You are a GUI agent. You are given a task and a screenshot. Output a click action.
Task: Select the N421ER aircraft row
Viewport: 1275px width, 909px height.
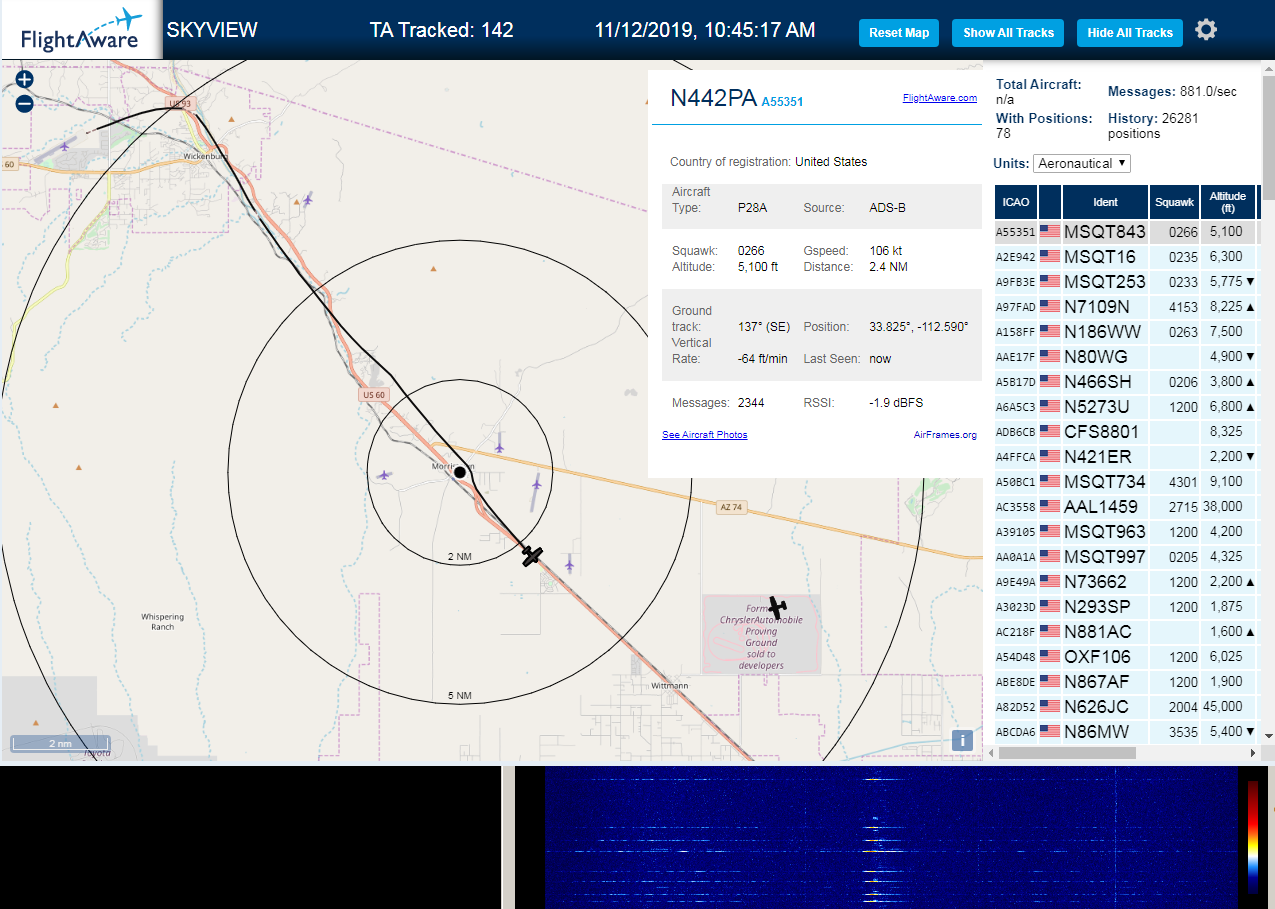coord(1125,457)
